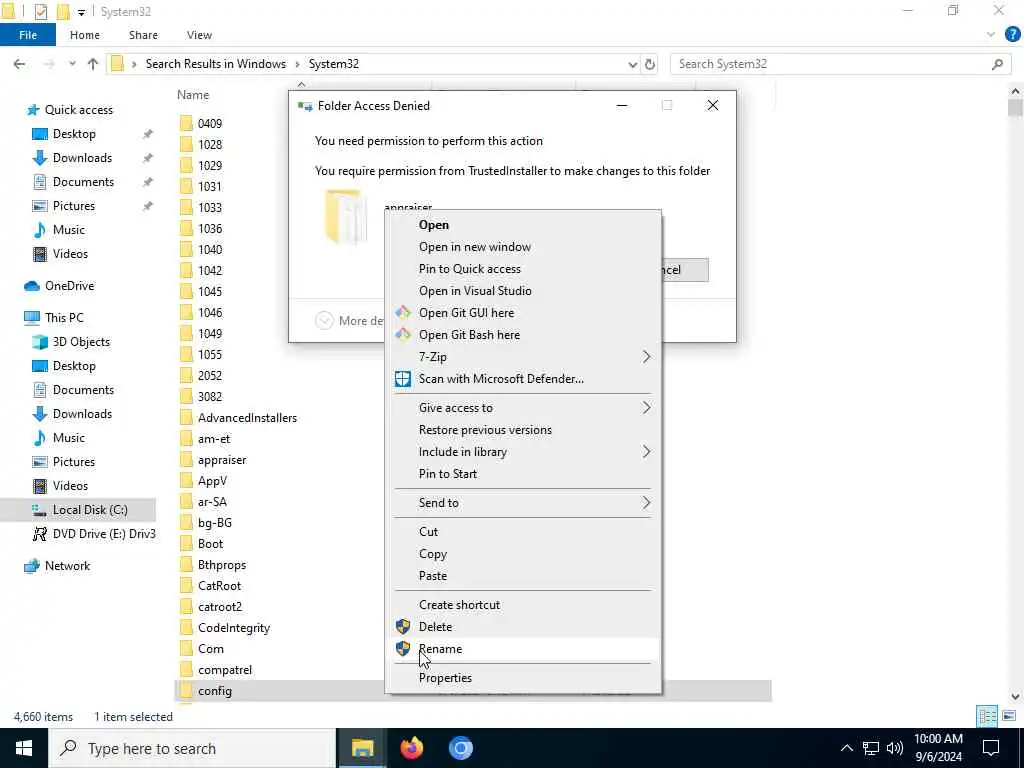The width and height of the screenshot is (1024, 768).
Task: Switch to the Share ribbon tab
Action: pyautogui.click(x=143, y=35)
